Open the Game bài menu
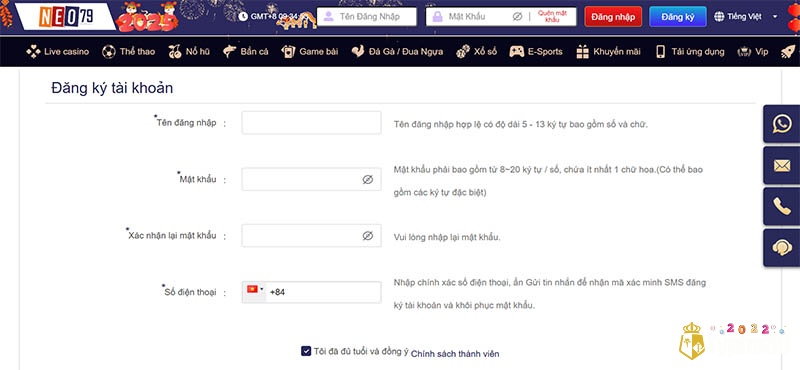The width and height of the screenshot is (800, 370). pos(310,52)
